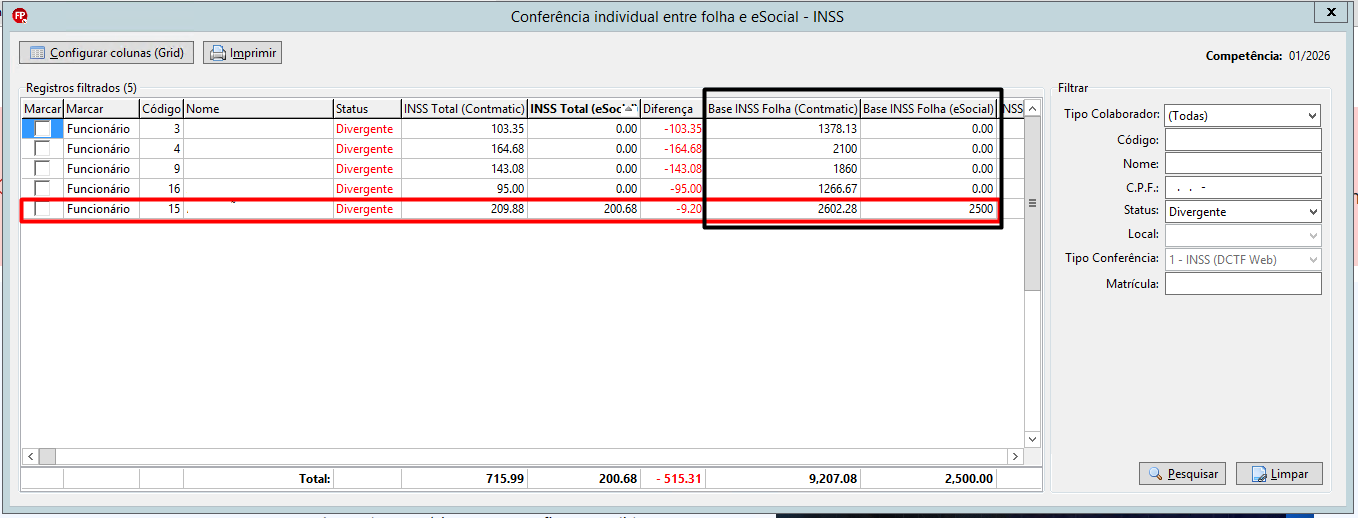Image resolution: width=1358 pixels, height=518 pixels.
Task: Open the Tipo Colaborador dropdown
Action: (x=1312, y=116)
